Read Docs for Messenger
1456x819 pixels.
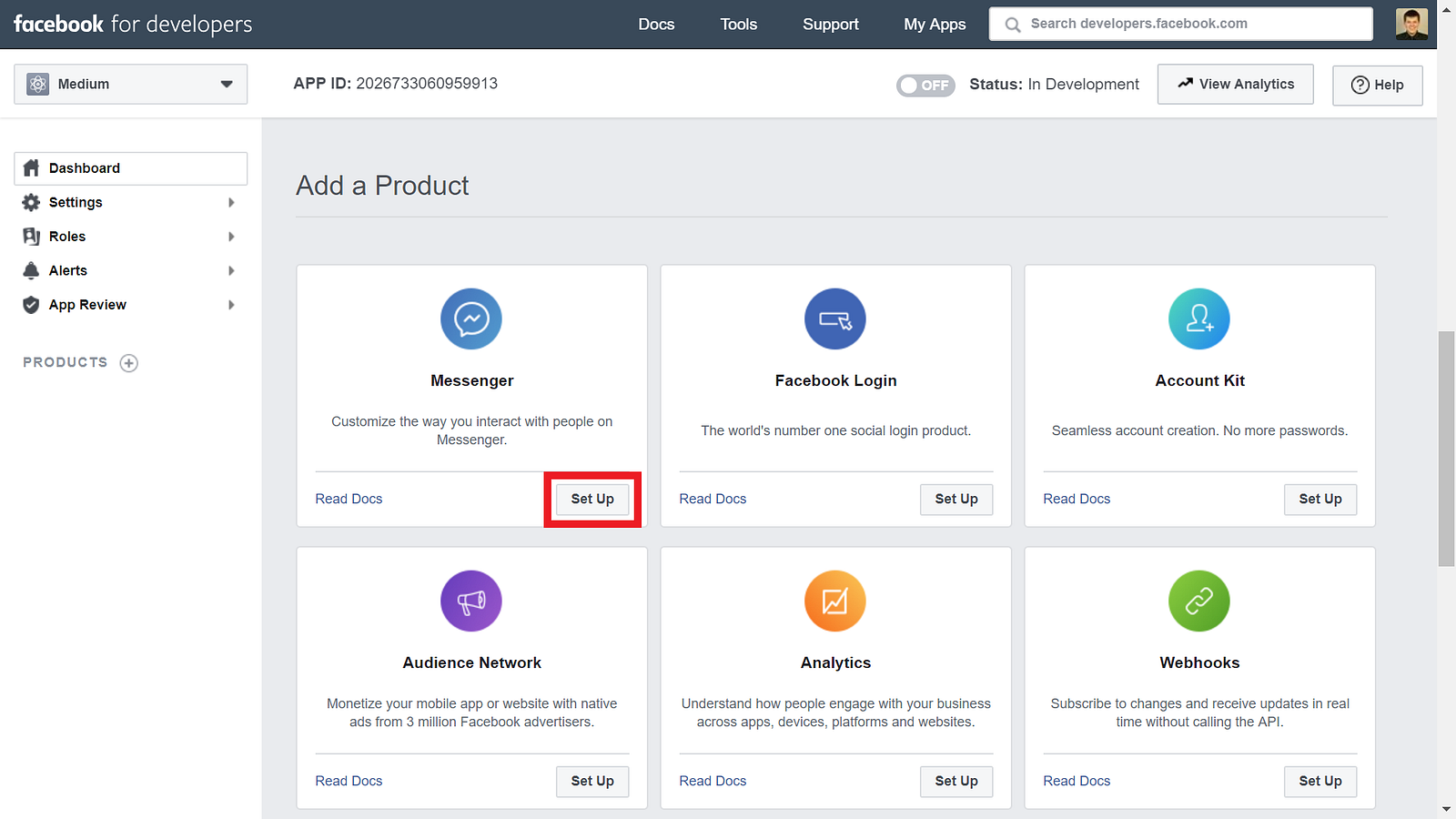click(x=349, y=499)
